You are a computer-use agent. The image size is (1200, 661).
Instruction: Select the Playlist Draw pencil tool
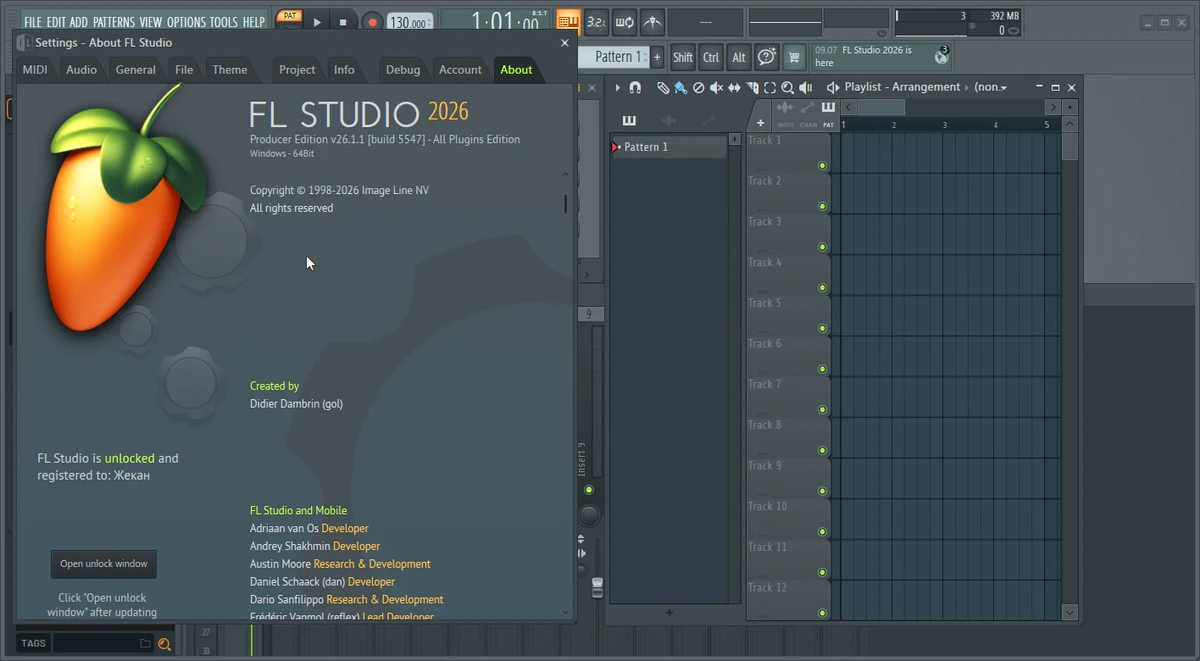tap(662, 88)
